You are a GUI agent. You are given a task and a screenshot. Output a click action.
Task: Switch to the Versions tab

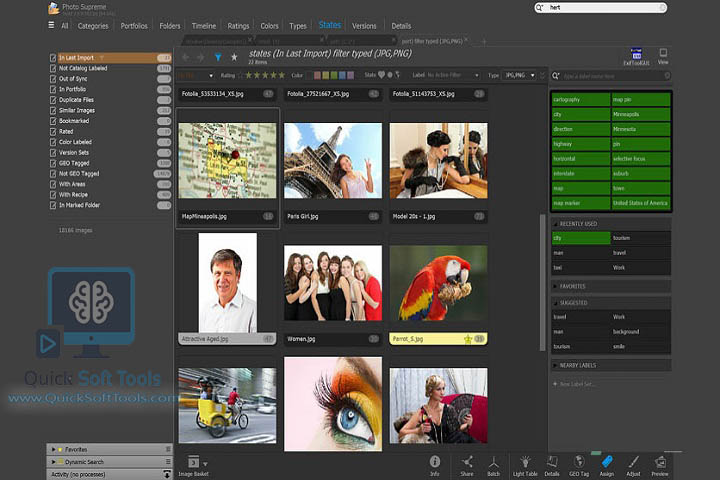364,26
